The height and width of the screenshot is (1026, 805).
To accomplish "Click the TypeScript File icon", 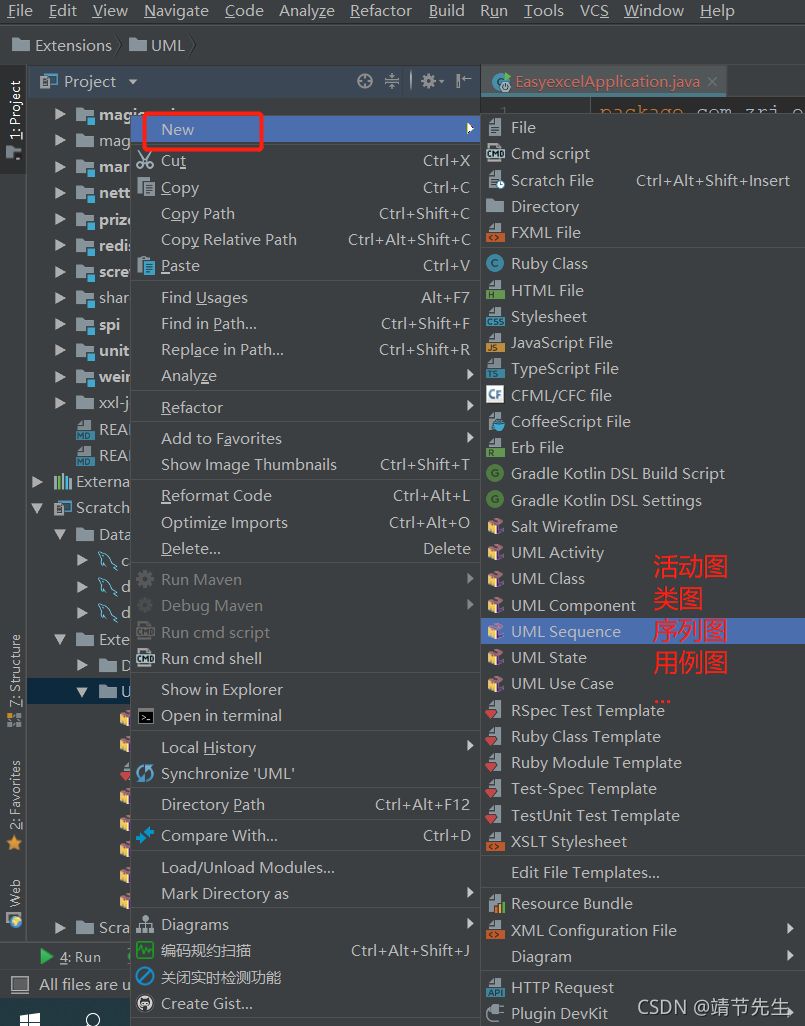I will pos(495,369).
